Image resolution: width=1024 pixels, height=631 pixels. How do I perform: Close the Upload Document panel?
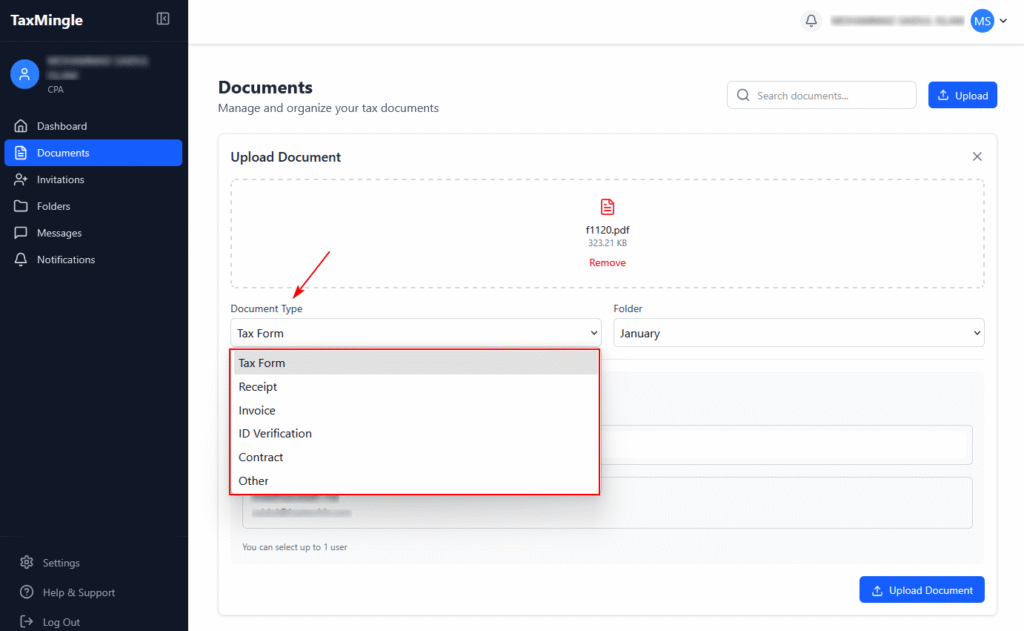977,157
